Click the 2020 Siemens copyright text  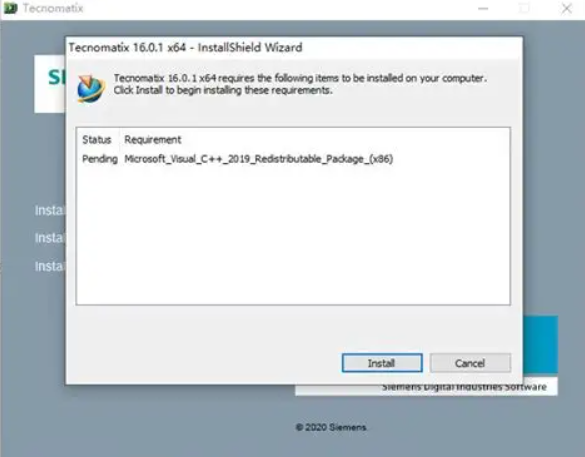tap(331, 427)
